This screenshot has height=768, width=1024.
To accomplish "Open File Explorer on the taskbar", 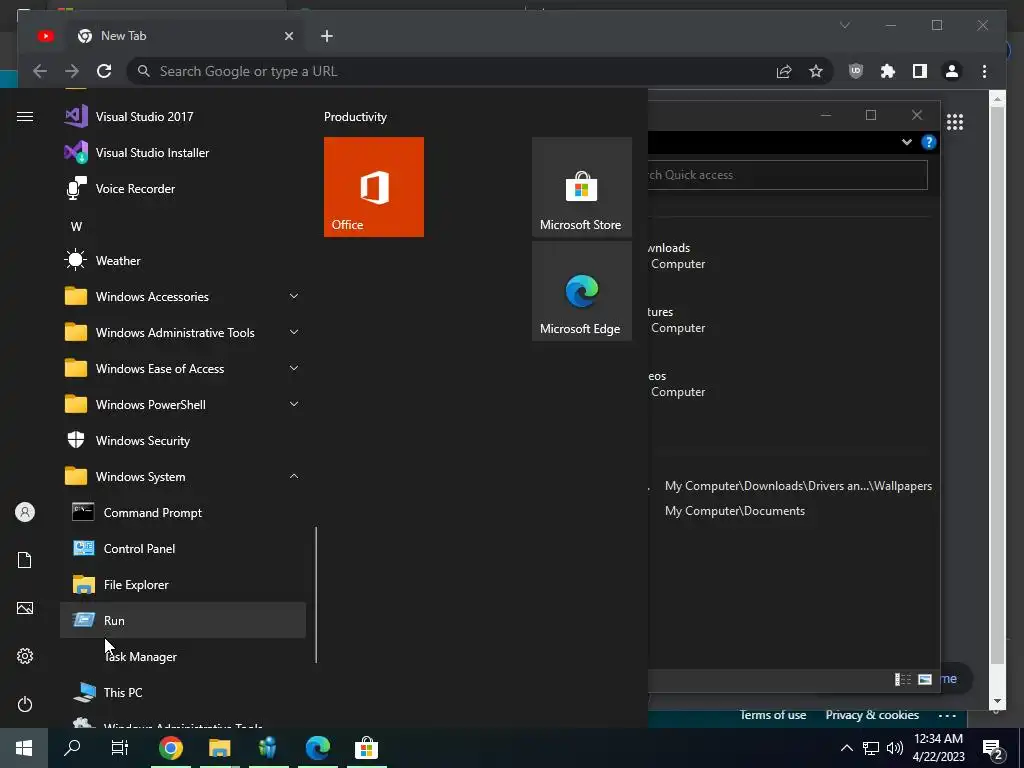I will 219,748.
